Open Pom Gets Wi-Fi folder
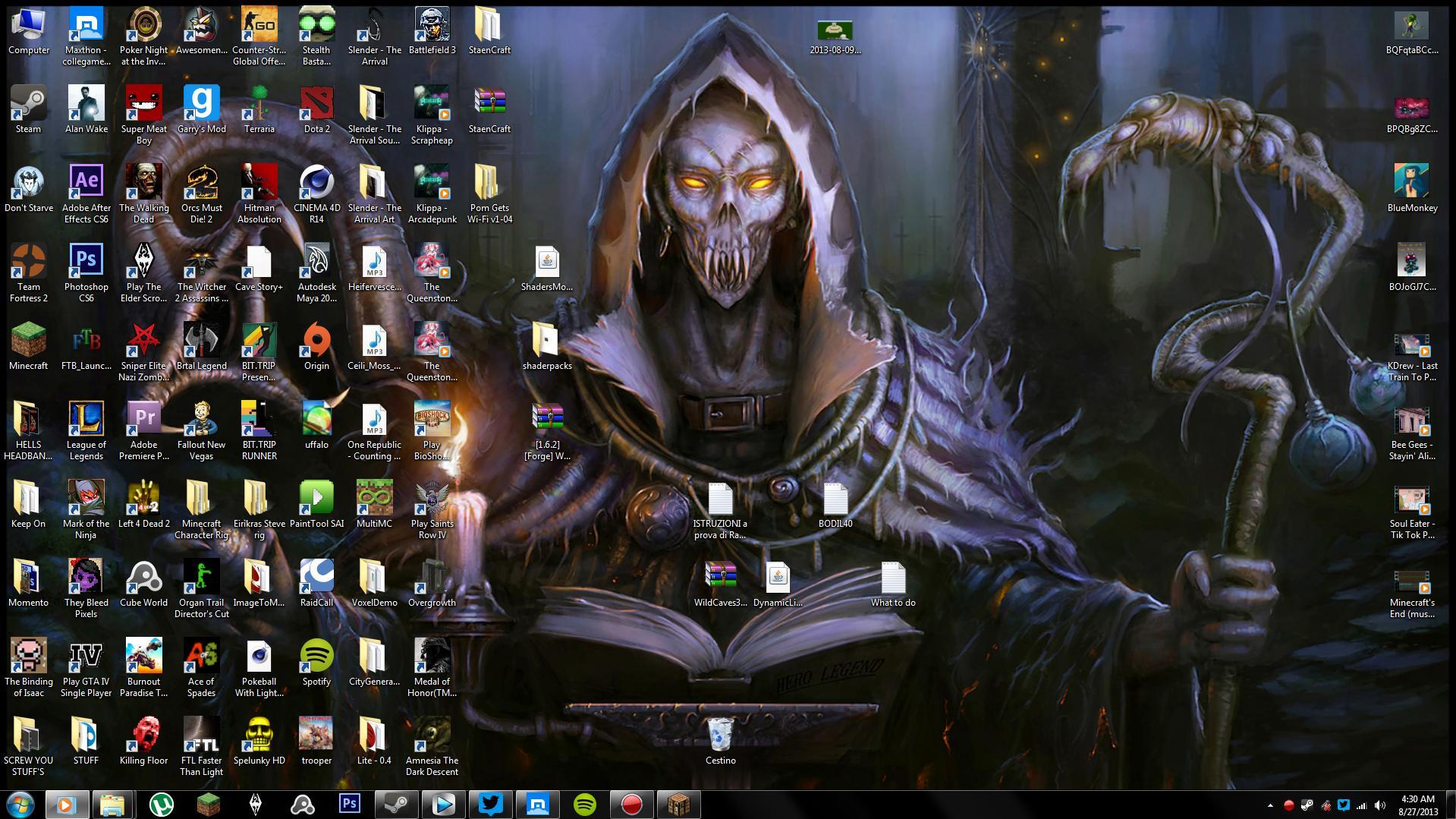The image size is (1456, 819). coord(489,194)
